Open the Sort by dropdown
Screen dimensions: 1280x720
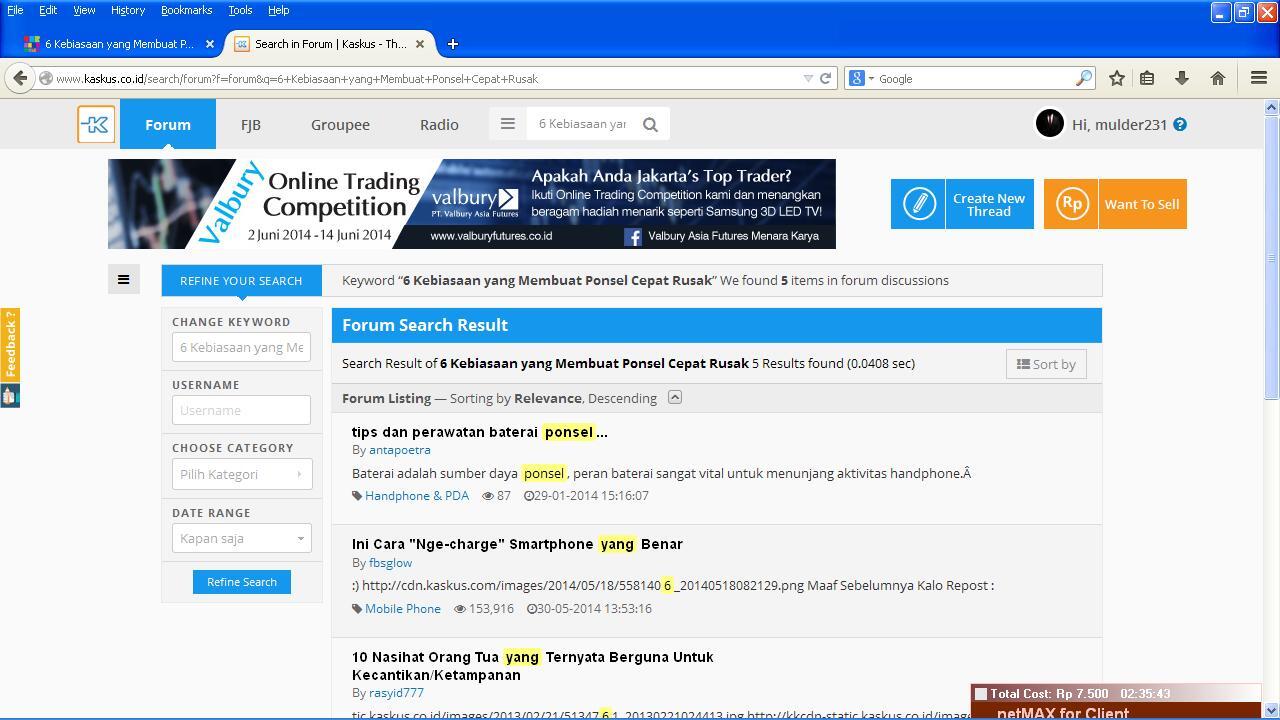[1046, 364]
